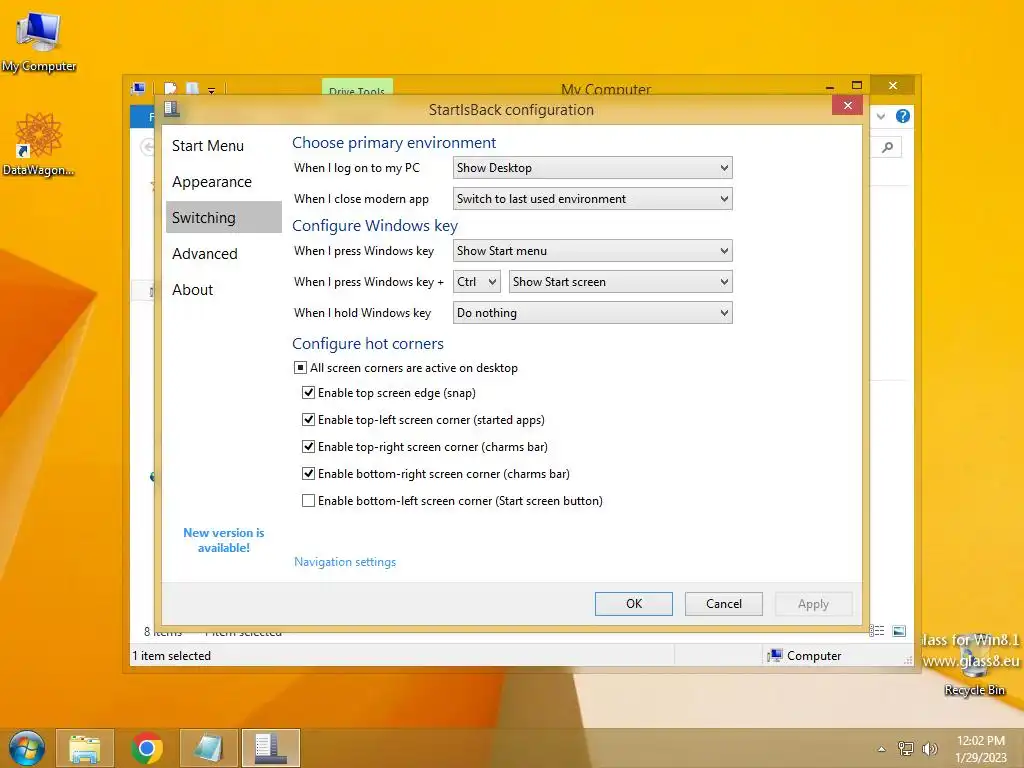The height and width of the screenshot is (768, 1024).
Task: Open 'When I press Windows key' dropdown
Action: coord(592,251)
